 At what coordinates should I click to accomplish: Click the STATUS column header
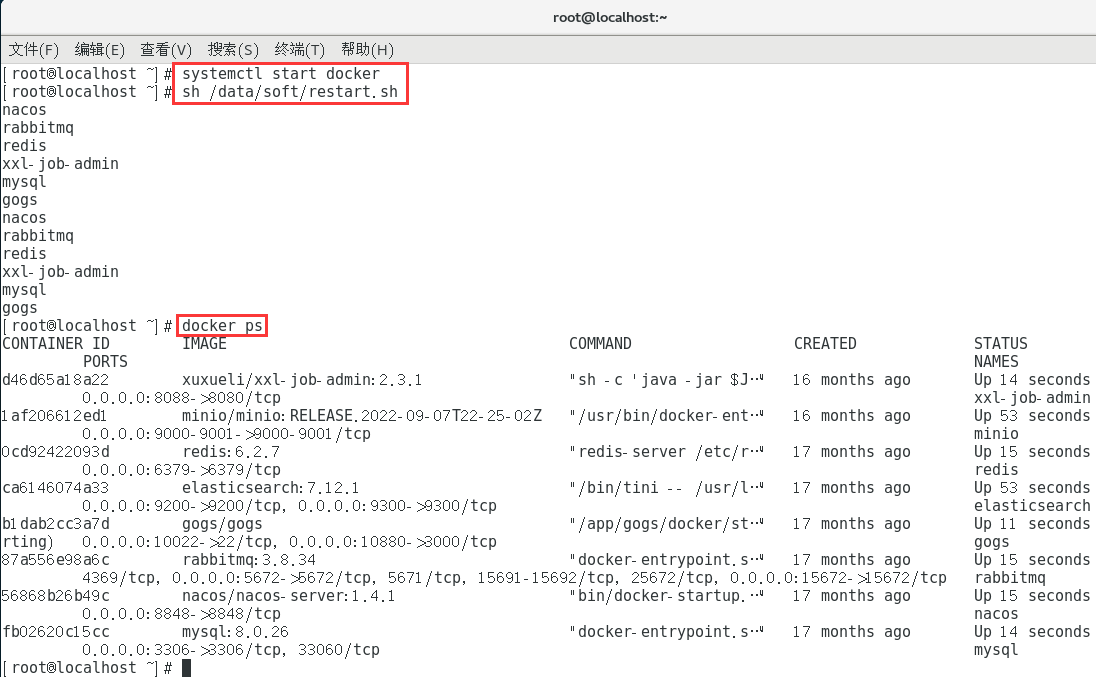point(1000,344)
